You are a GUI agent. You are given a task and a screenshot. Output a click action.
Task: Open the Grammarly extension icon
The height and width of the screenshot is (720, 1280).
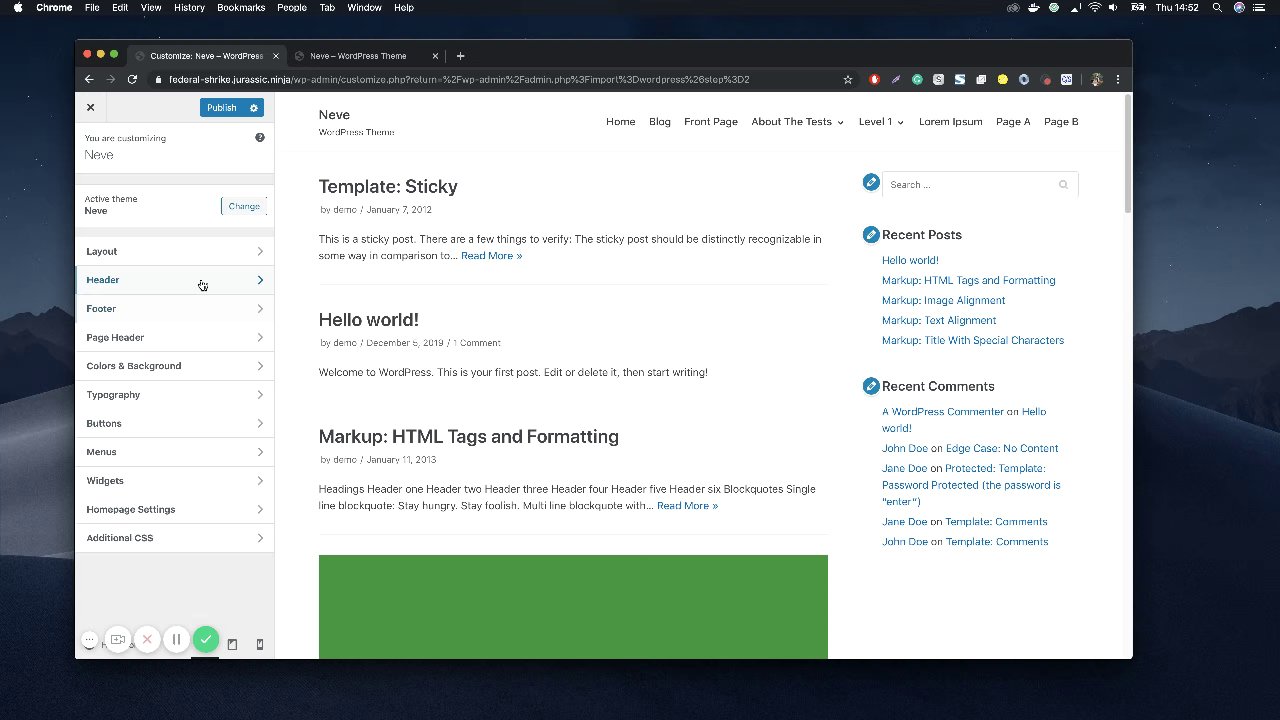[917, 79]
